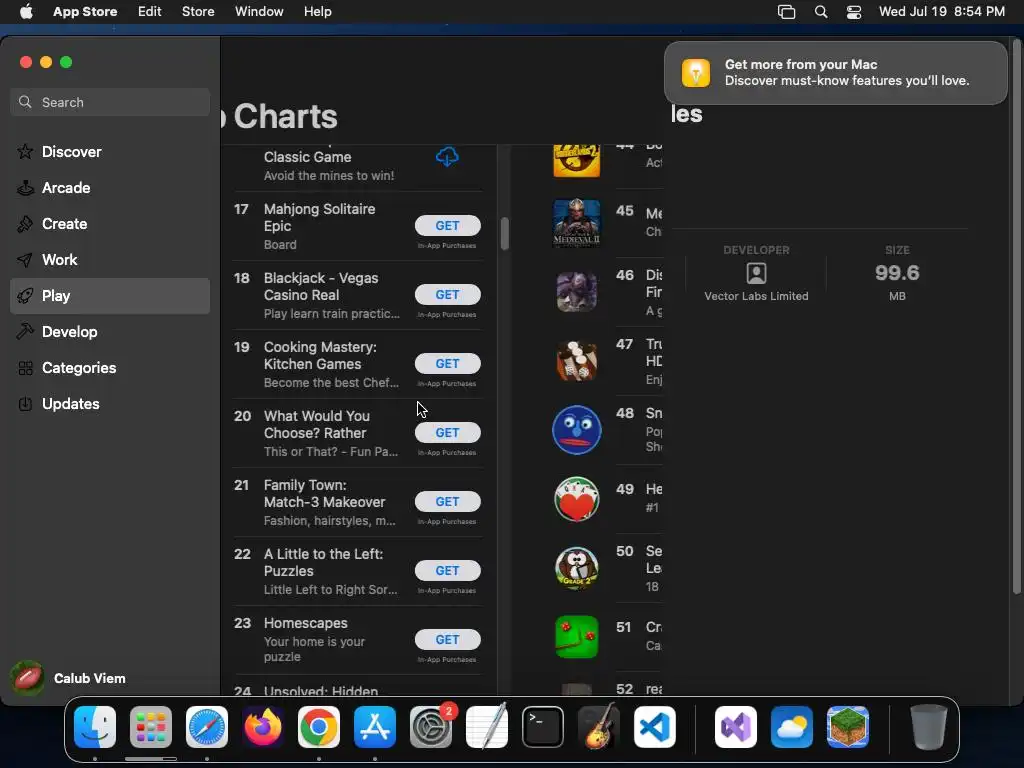The image size is (1024, 768).
Task: Click the Homescapes title text
Action: click(306, 623)
